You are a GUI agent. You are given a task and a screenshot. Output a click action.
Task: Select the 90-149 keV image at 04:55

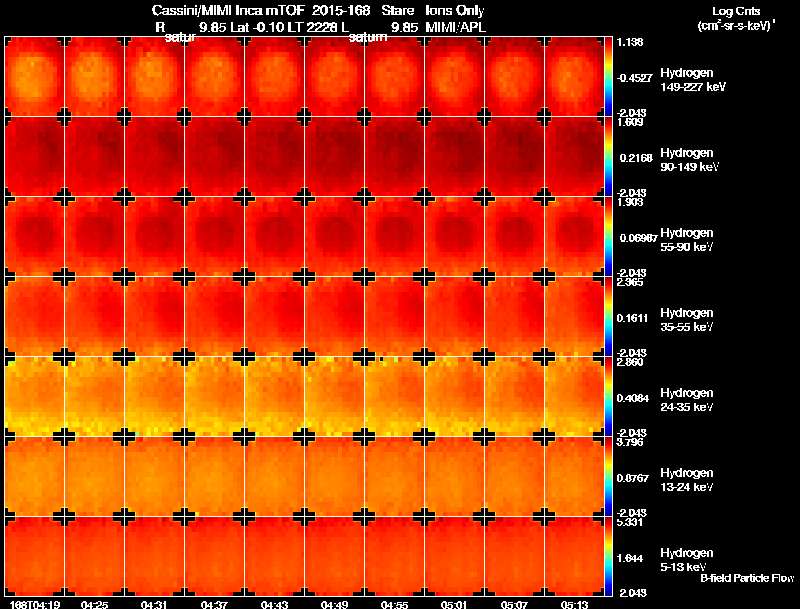pyautogui.click(x=394, y=157)
